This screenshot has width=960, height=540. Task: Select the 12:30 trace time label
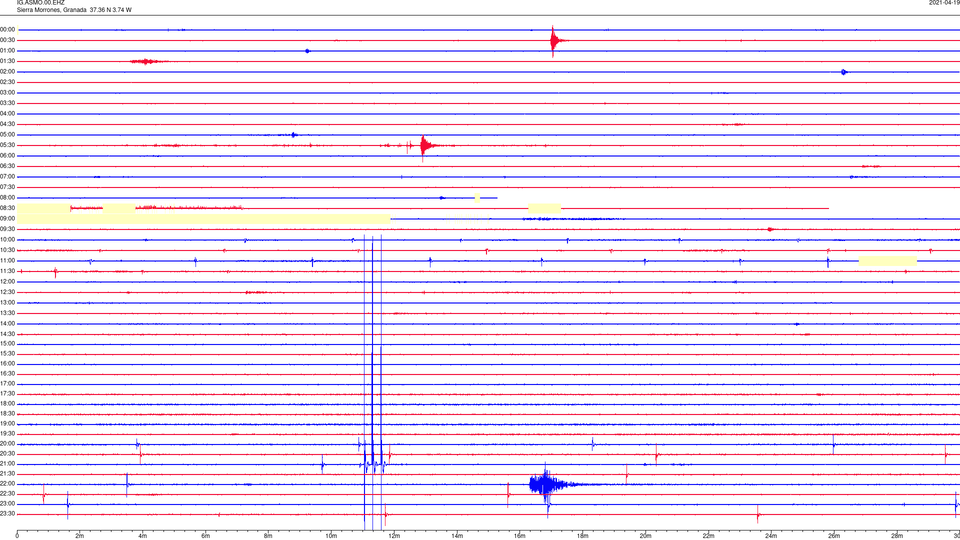pos(8,292)
